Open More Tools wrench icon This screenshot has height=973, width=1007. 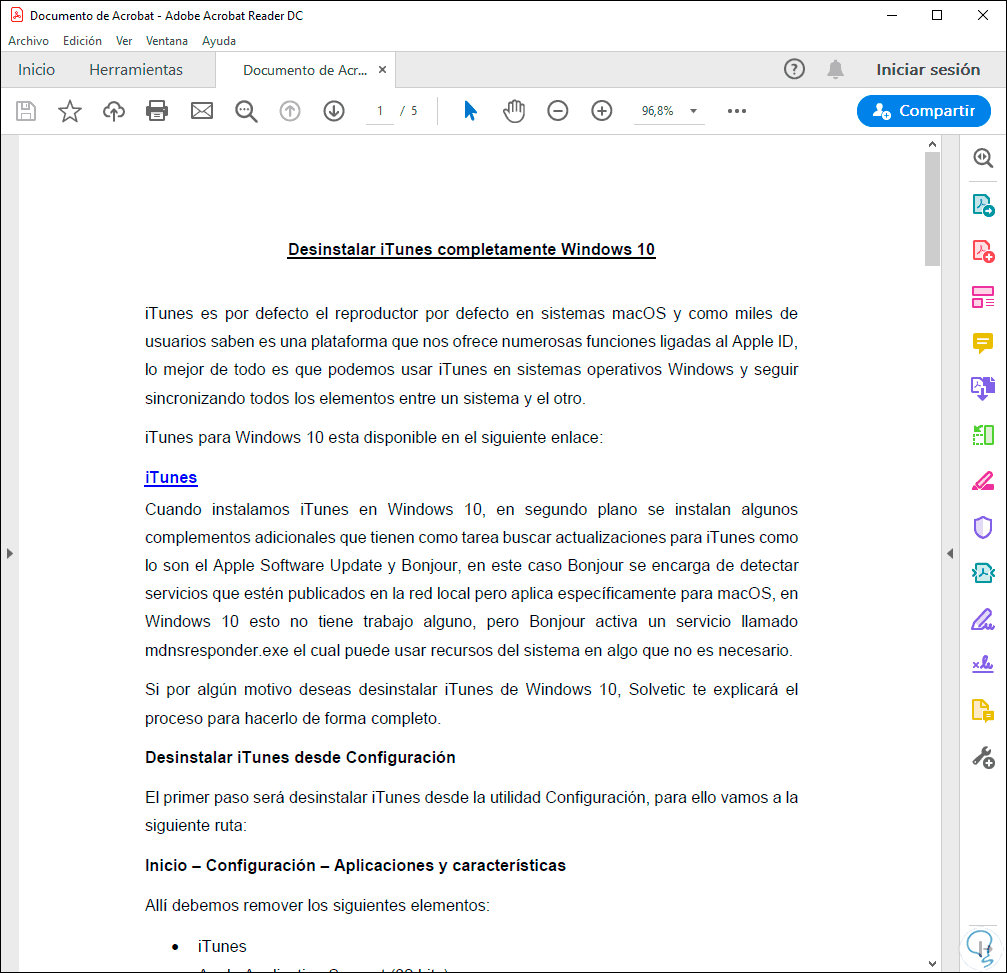983,757
